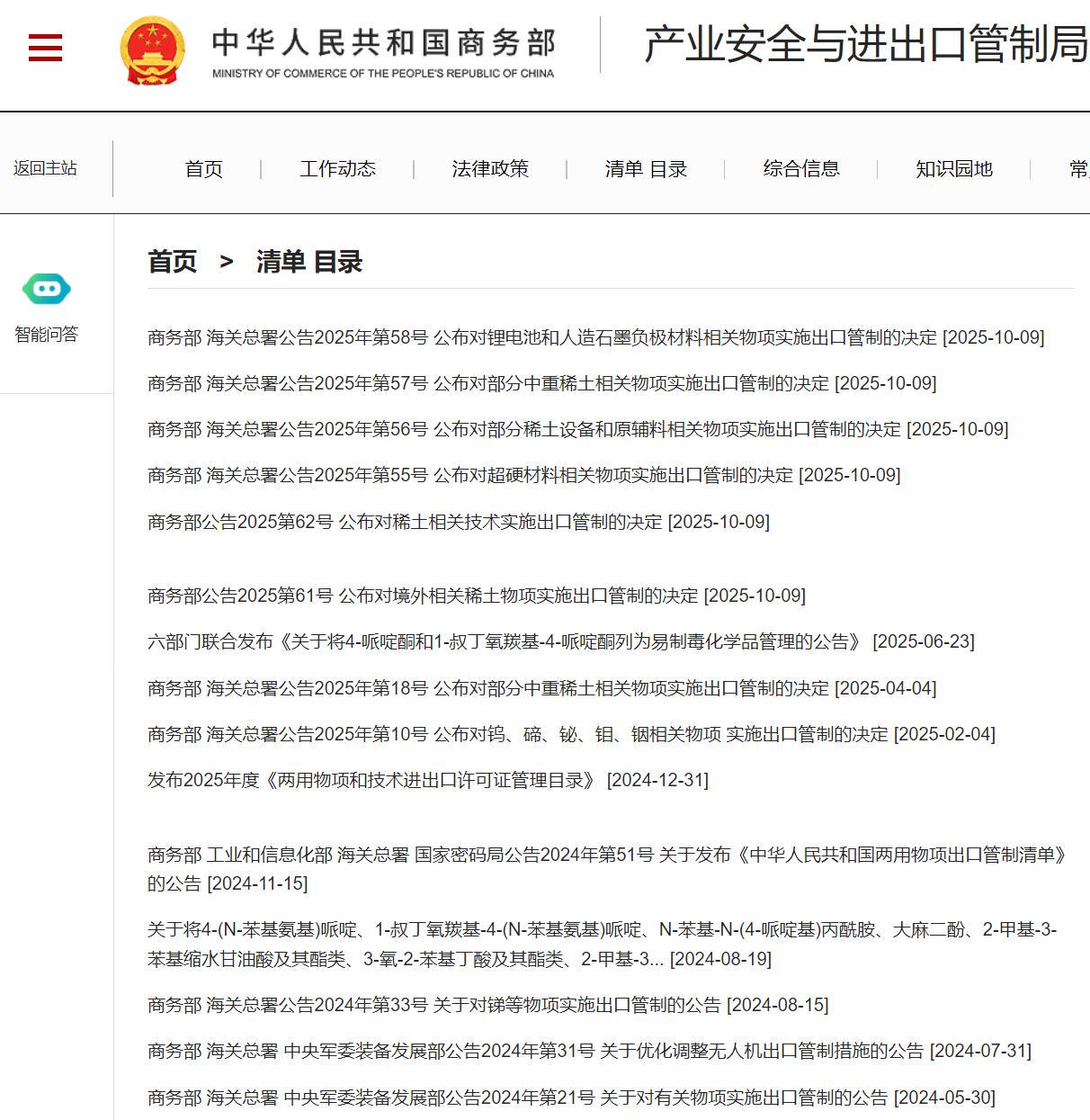Click 首页 in the breadcrumb trail
This screenshot has width=1090, height=1120.
[x=172, y=262]
